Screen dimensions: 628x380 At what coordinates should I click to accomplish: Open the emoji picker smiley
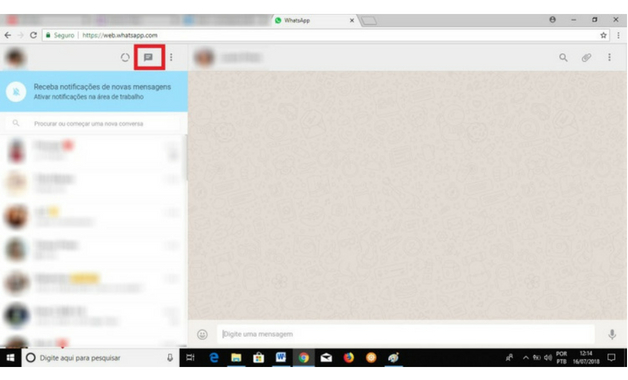[x=202, y=334]
